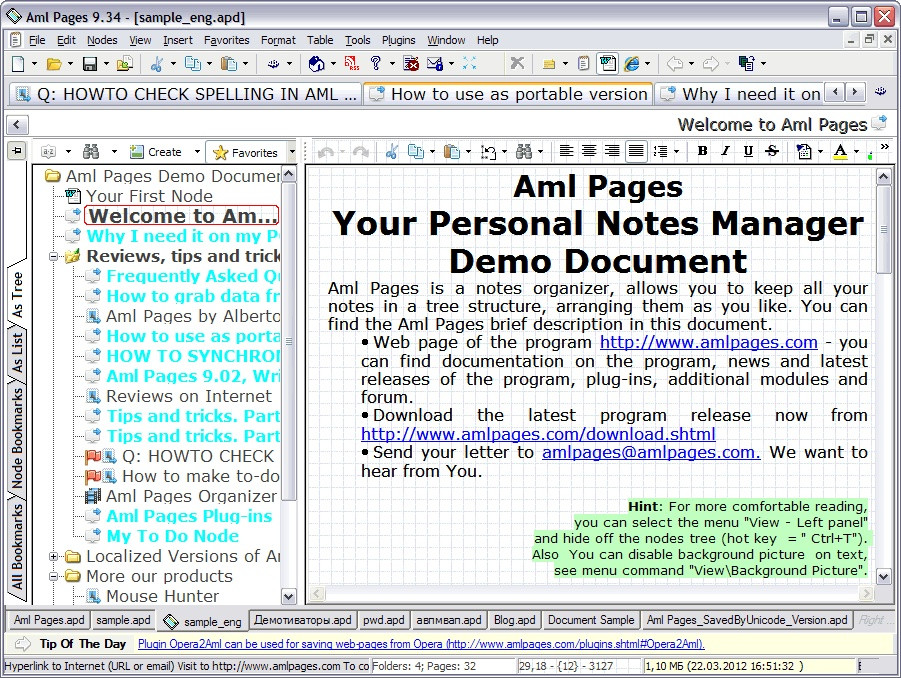Open the Plugins menu
Screen dimensions: 901x678
click(x=398, y=40)
